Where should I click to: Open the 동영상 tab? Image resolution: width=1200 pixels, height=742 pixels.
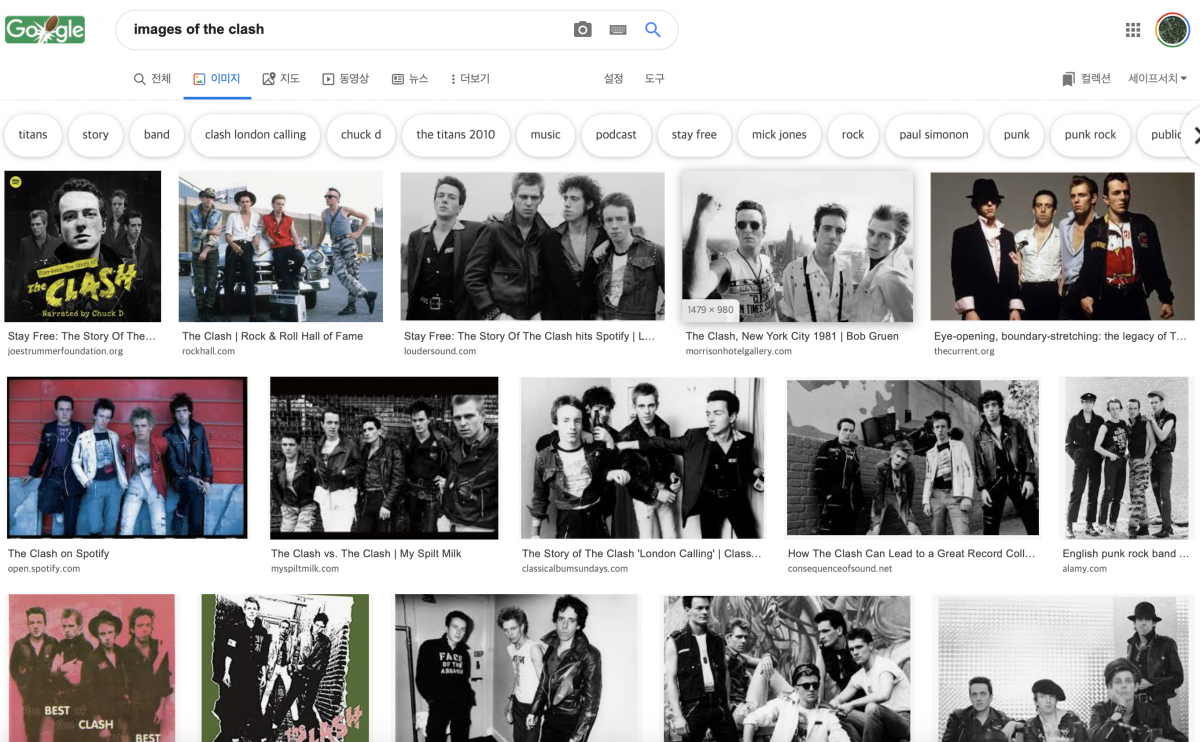tap(345, 79)
